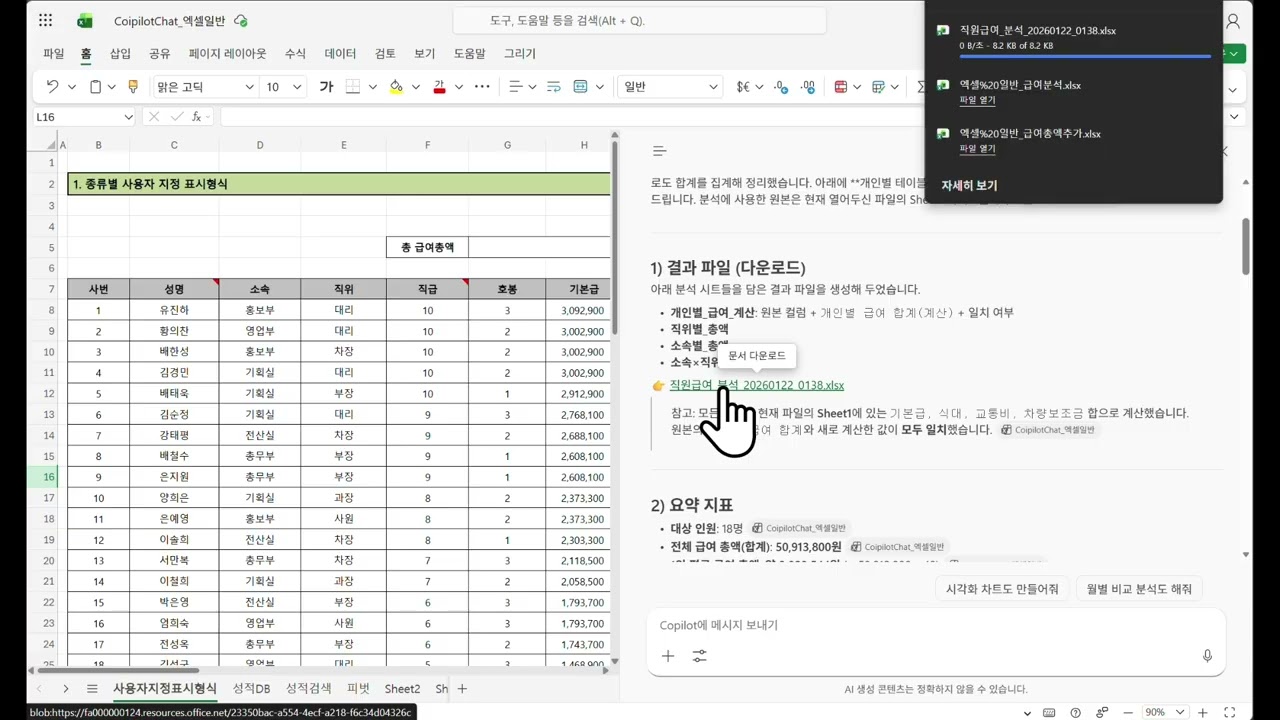Open file link under 엑셀%20일반_급여총액추가.xlsx

(x=977, y=148)
